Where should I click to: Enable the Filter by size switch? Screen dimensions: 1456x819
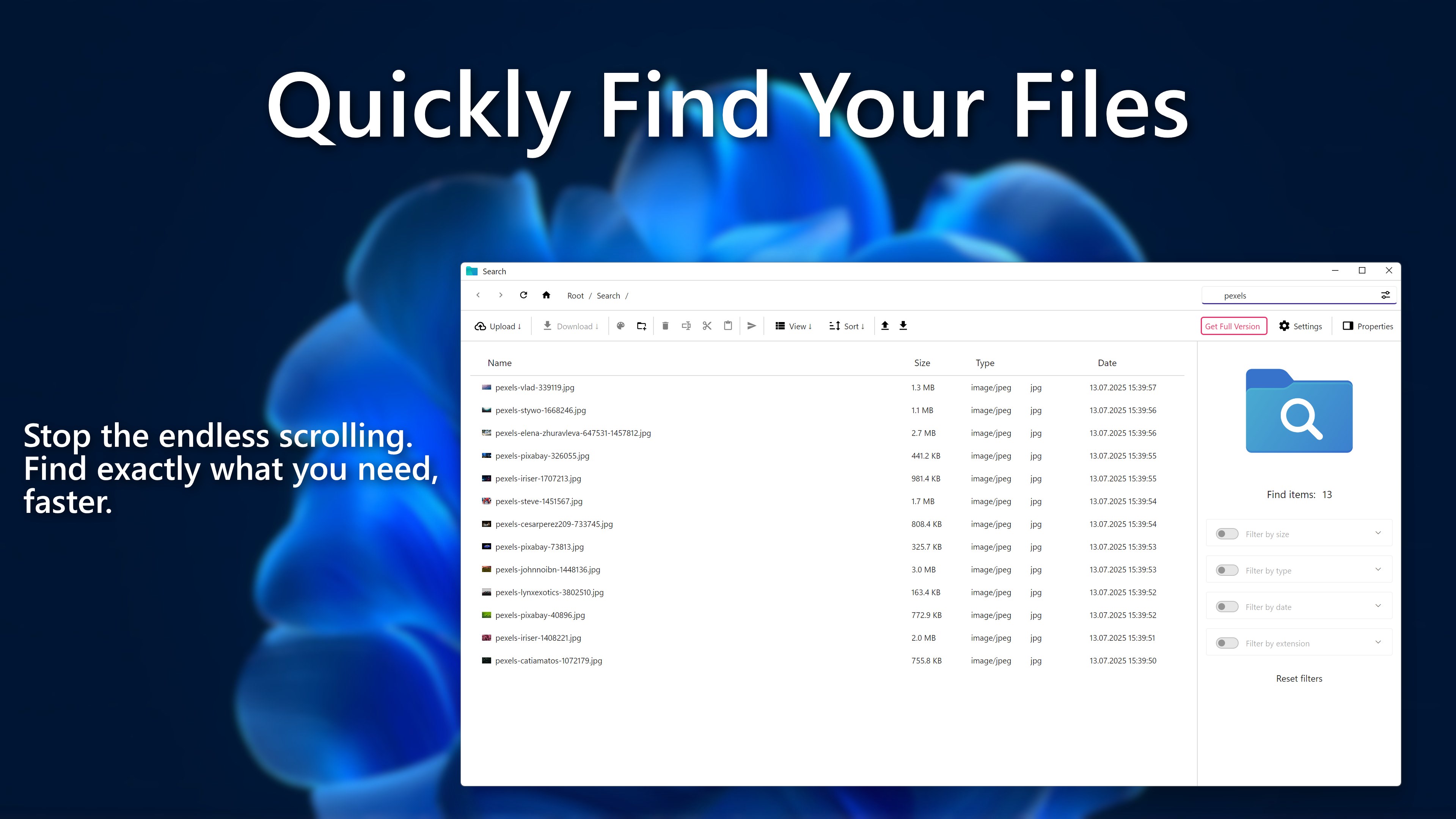[x=1227, y=534]
